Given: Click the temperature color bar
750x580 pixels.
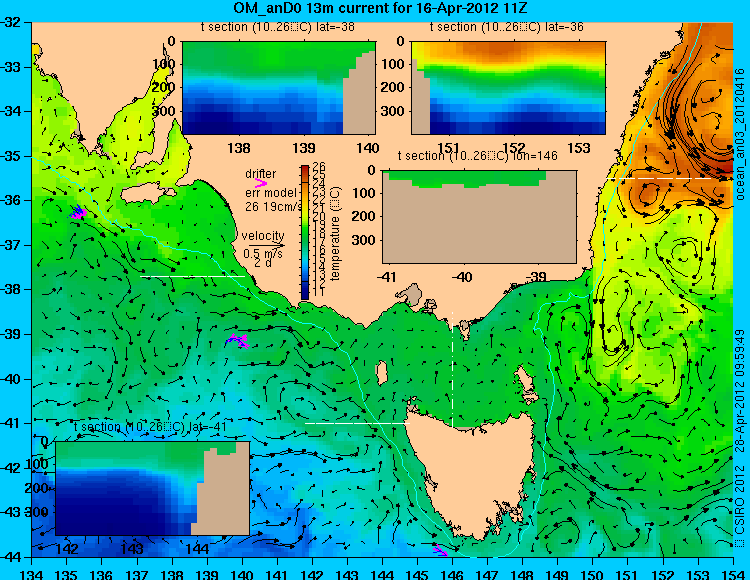Looking at the screenshot, I should click(x=305, y=232).
